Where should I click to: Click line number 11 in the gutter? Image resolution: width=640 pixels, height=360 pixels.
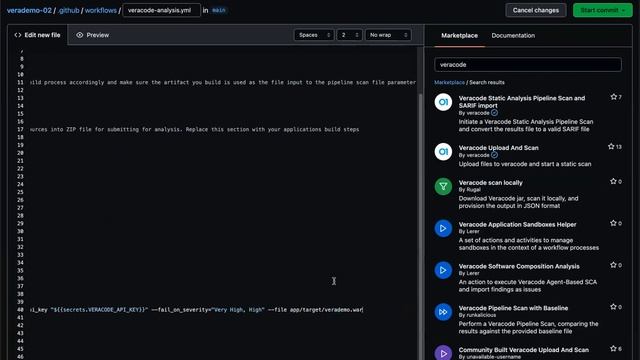point(20,82)
